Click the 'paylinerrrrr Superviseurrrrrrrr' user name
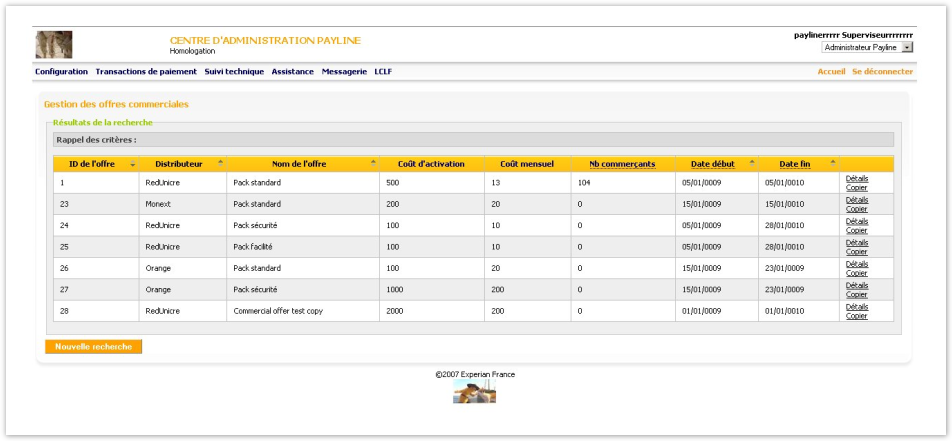 (853, 35)
